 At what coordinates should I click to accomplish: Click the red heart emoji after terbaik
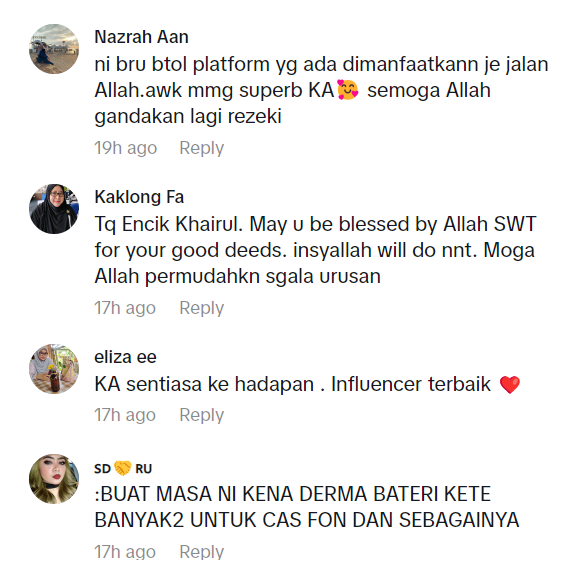coord(510,384)
